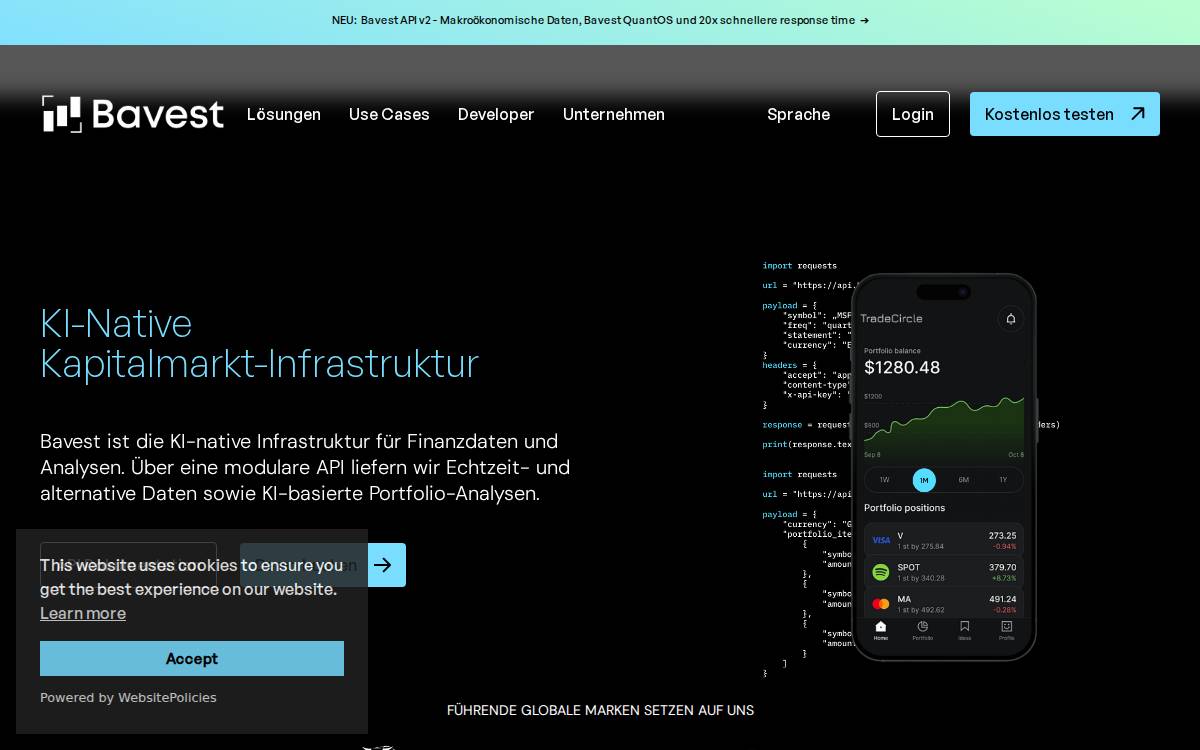Open the Learn more cookie link

click(x=83, y=613)
